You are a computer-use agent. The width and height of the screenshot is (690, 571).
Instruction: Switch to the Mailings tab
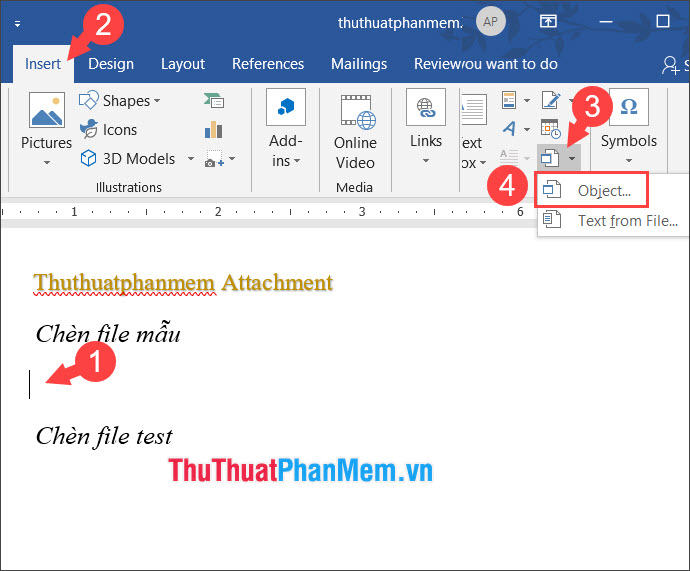[x=359, y=64]
